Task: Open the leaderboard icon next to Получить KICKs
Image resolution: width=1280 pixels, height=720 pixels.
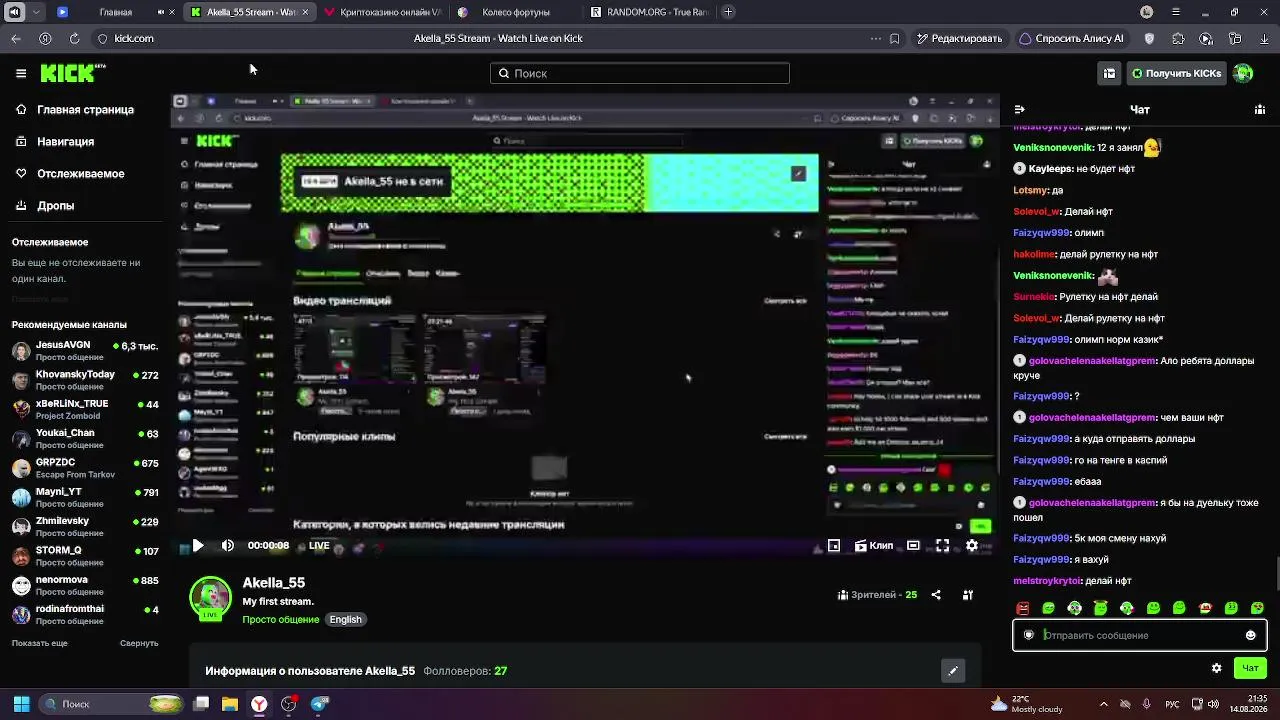Action: [x=1109, y=73]
